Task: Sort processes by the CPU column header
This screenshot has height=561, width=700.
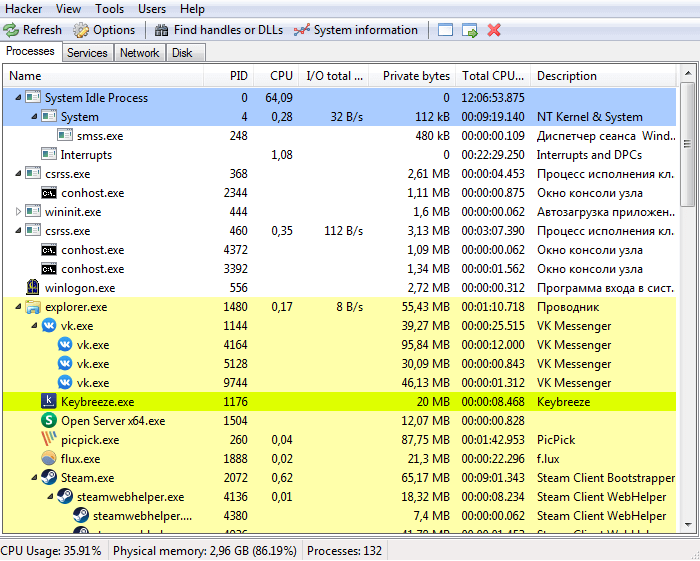Action: (281, 76)
